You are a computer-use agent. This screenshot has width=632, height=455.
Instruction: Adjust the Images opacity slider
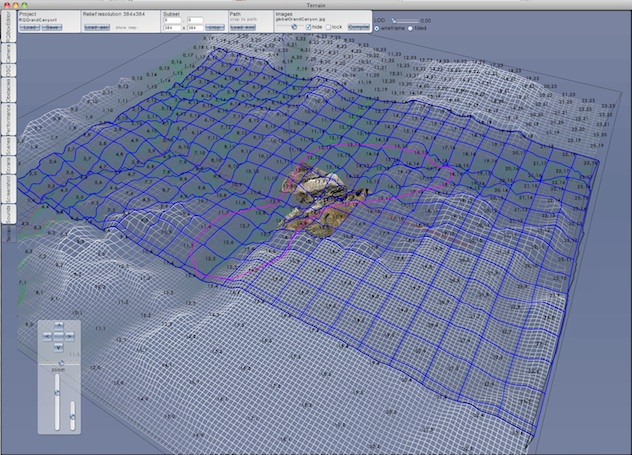290,27
